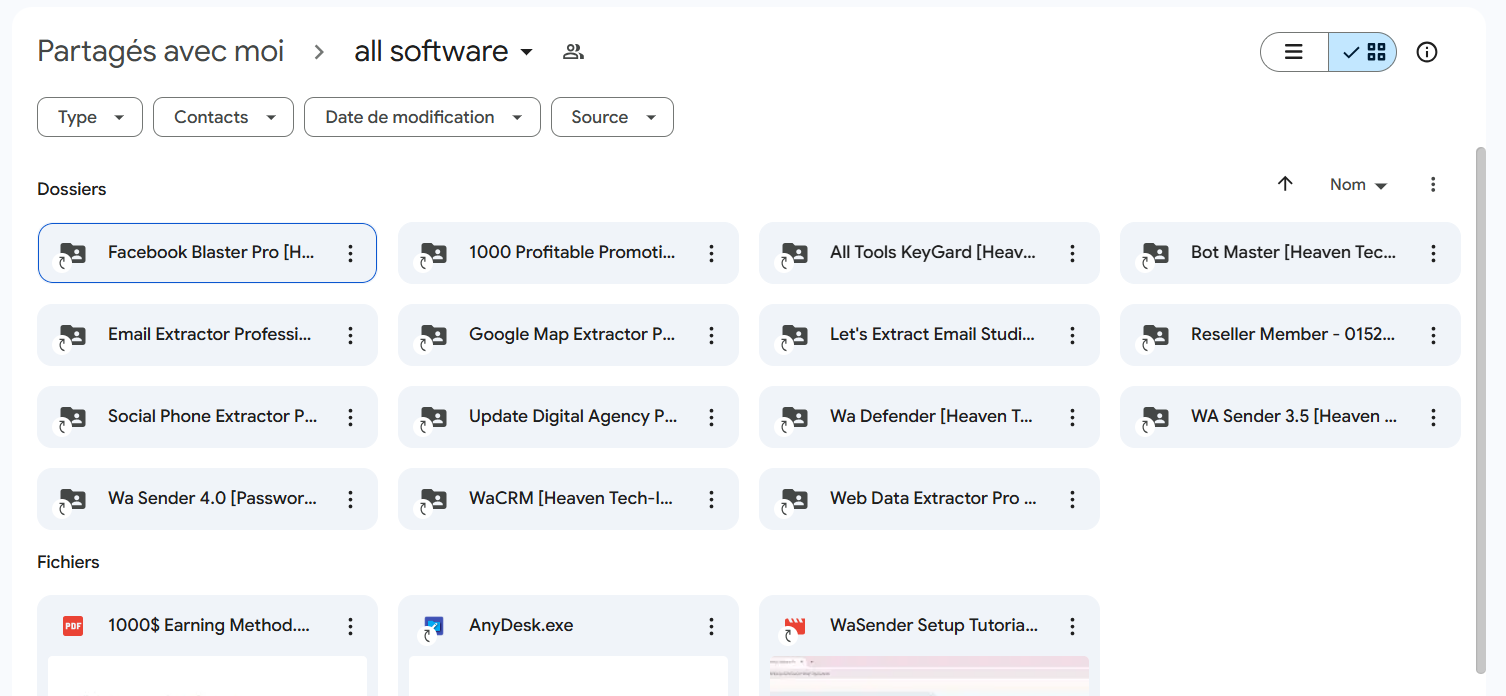Reverse sort direction with the arrow icon

[x=1286, y=184]
